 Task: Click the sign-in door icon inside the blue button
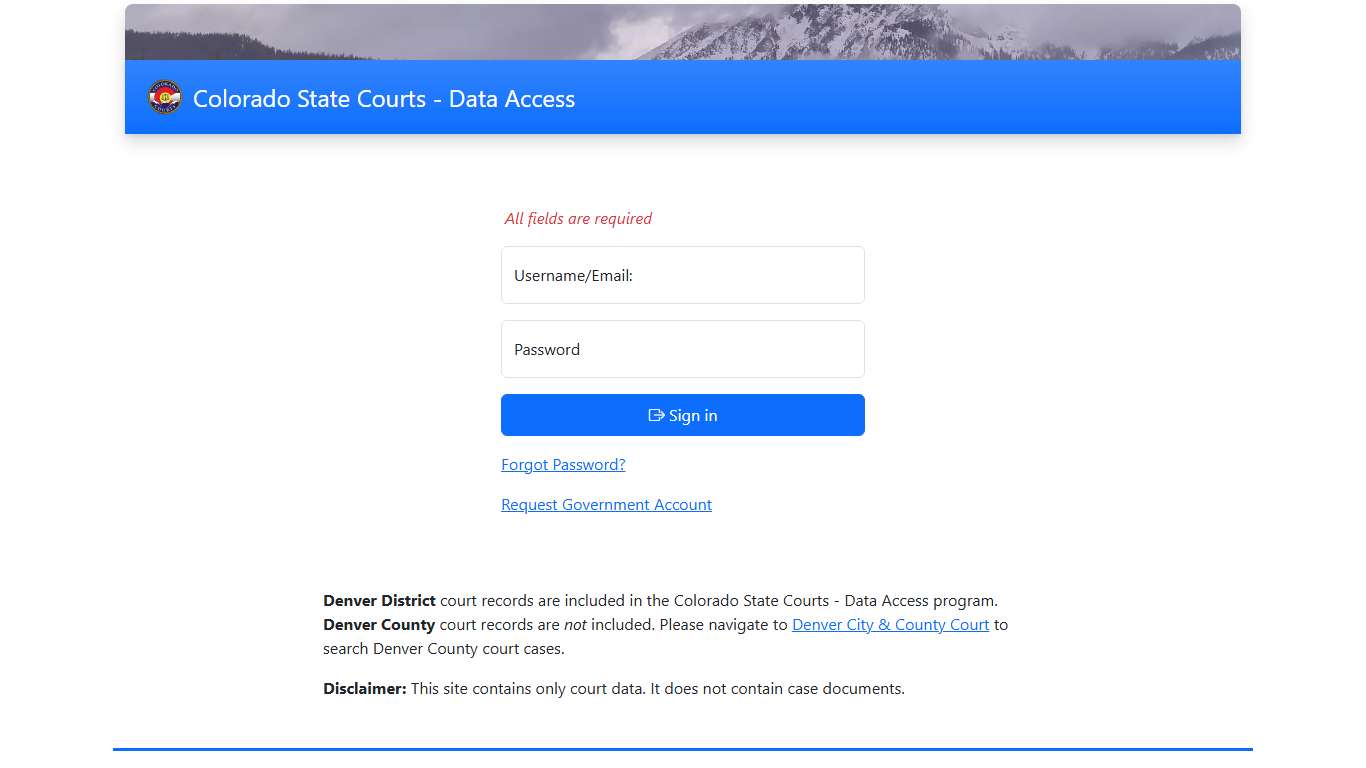[x=656, y=415]
